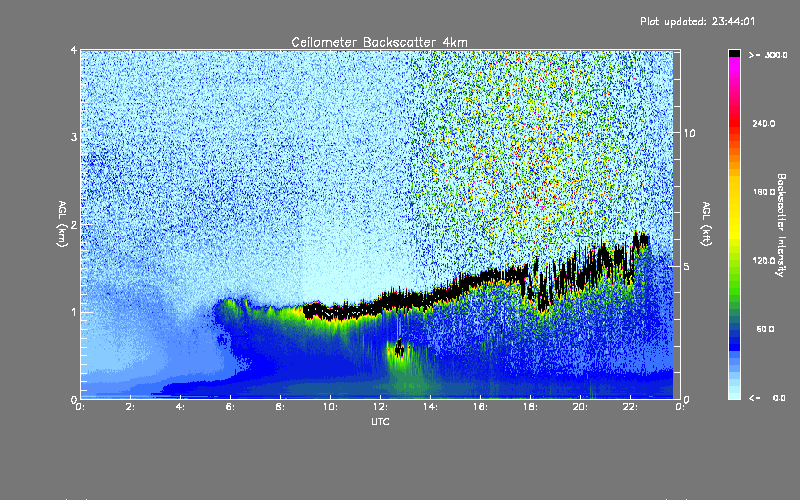
Task: Click the "2" km tick label on left axis
Action: [74, 224]
